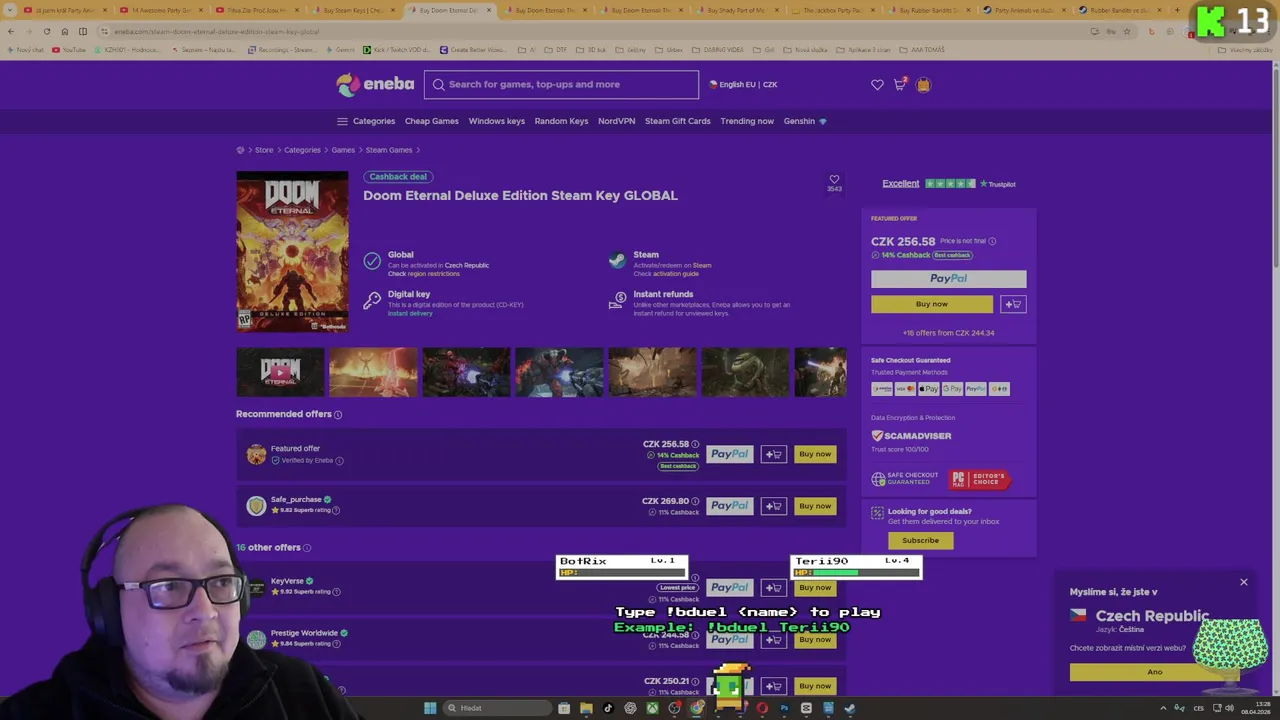This screenshot has height=720, width=1280.
Task: Click Safe_purchase seller avatar
Action: point(256,506)
